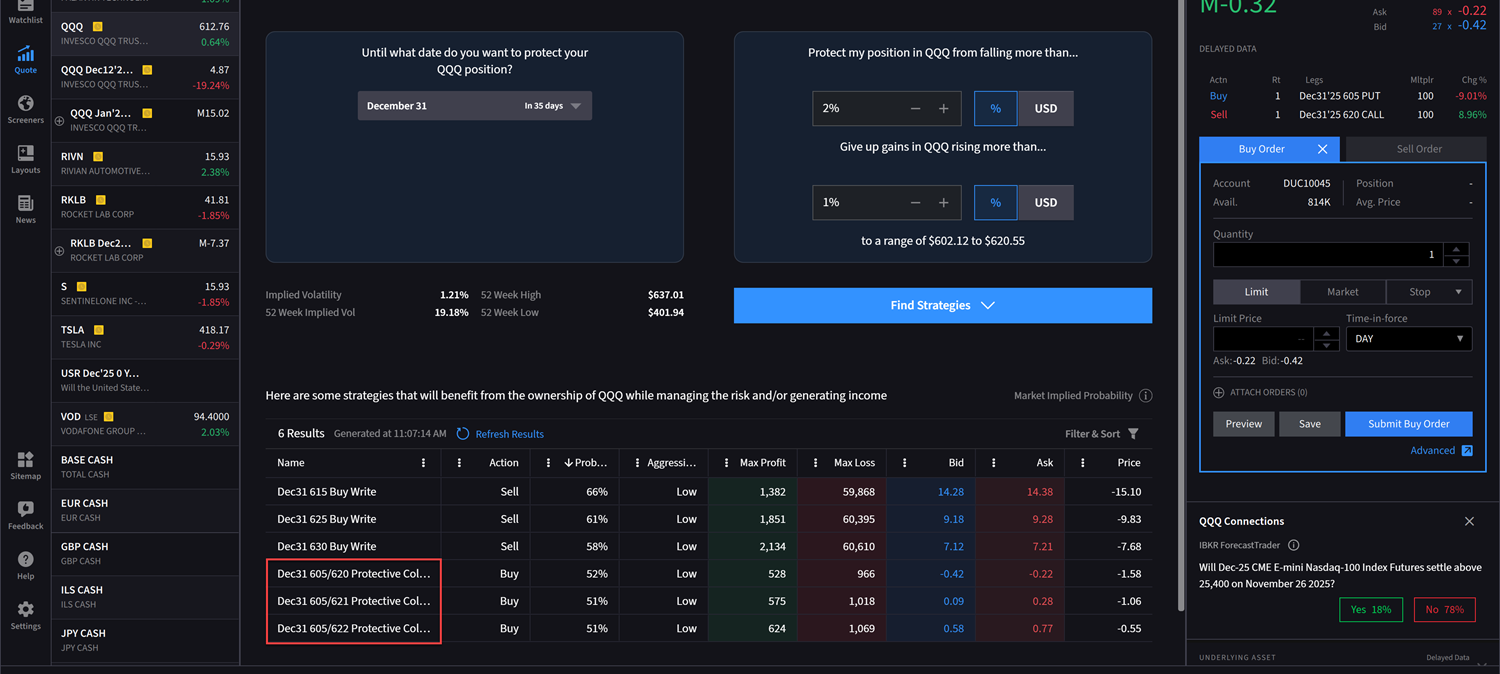Select Market order type
Viewport: 1500px width, 674px height.
[x=1342, y=292]
